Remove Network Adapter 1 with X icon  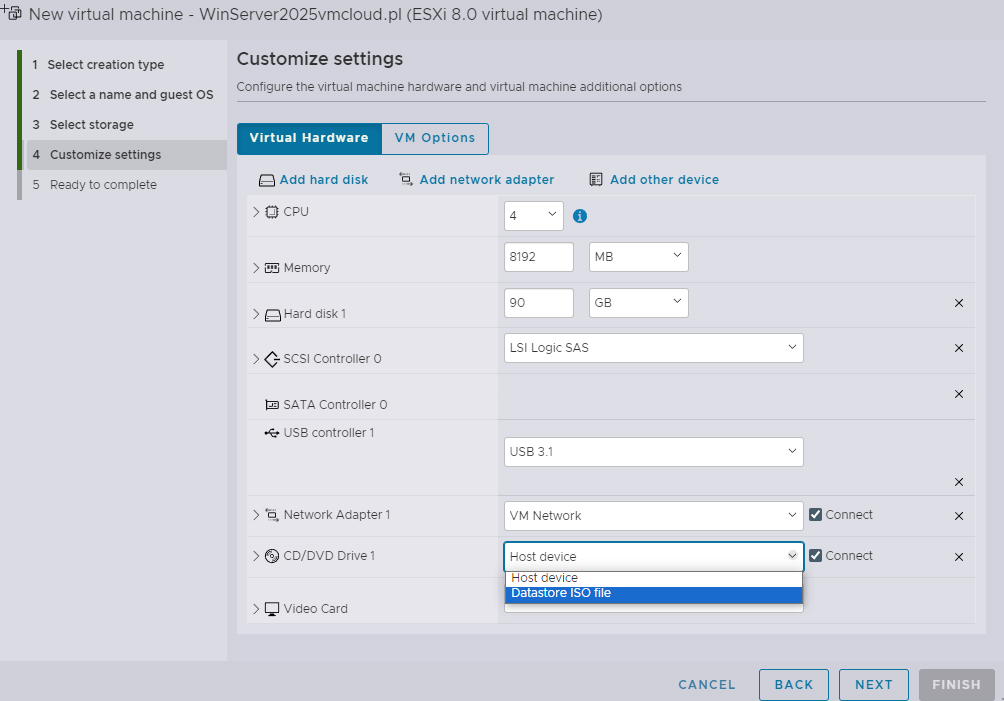point(958,516)
